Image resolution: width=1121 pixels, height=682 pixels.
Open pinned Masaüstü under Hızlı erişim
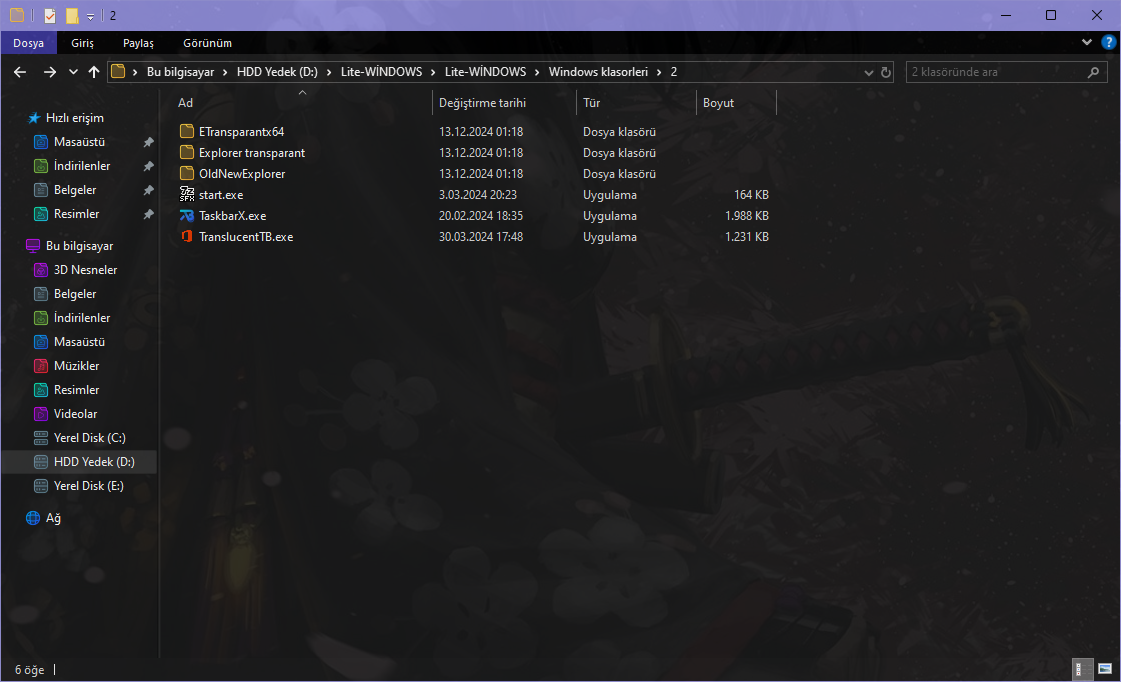[x=79, y=142]
